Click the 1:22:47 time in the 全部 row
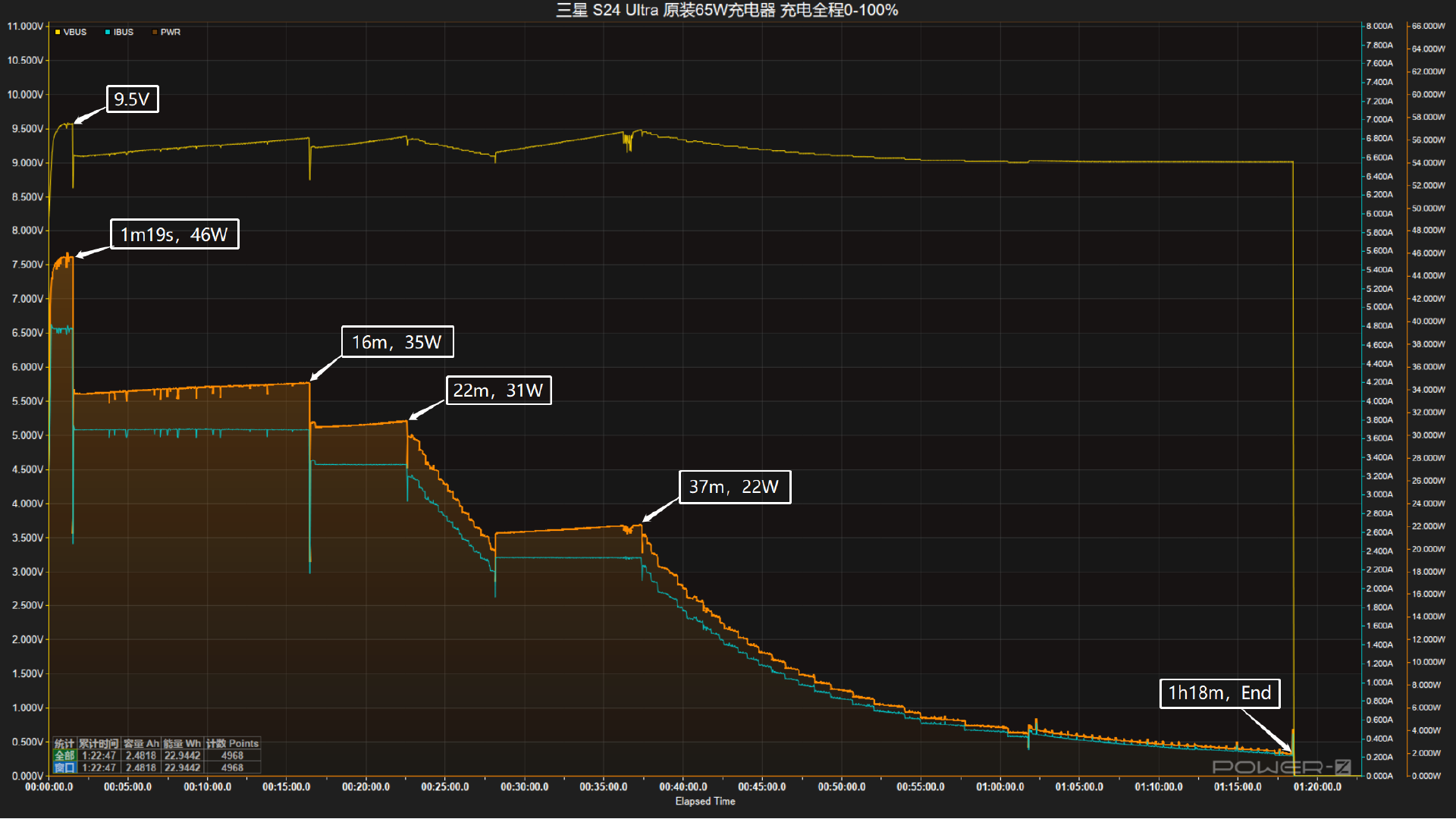This screenshot has height=819, width=1456. tap(99, 756)
